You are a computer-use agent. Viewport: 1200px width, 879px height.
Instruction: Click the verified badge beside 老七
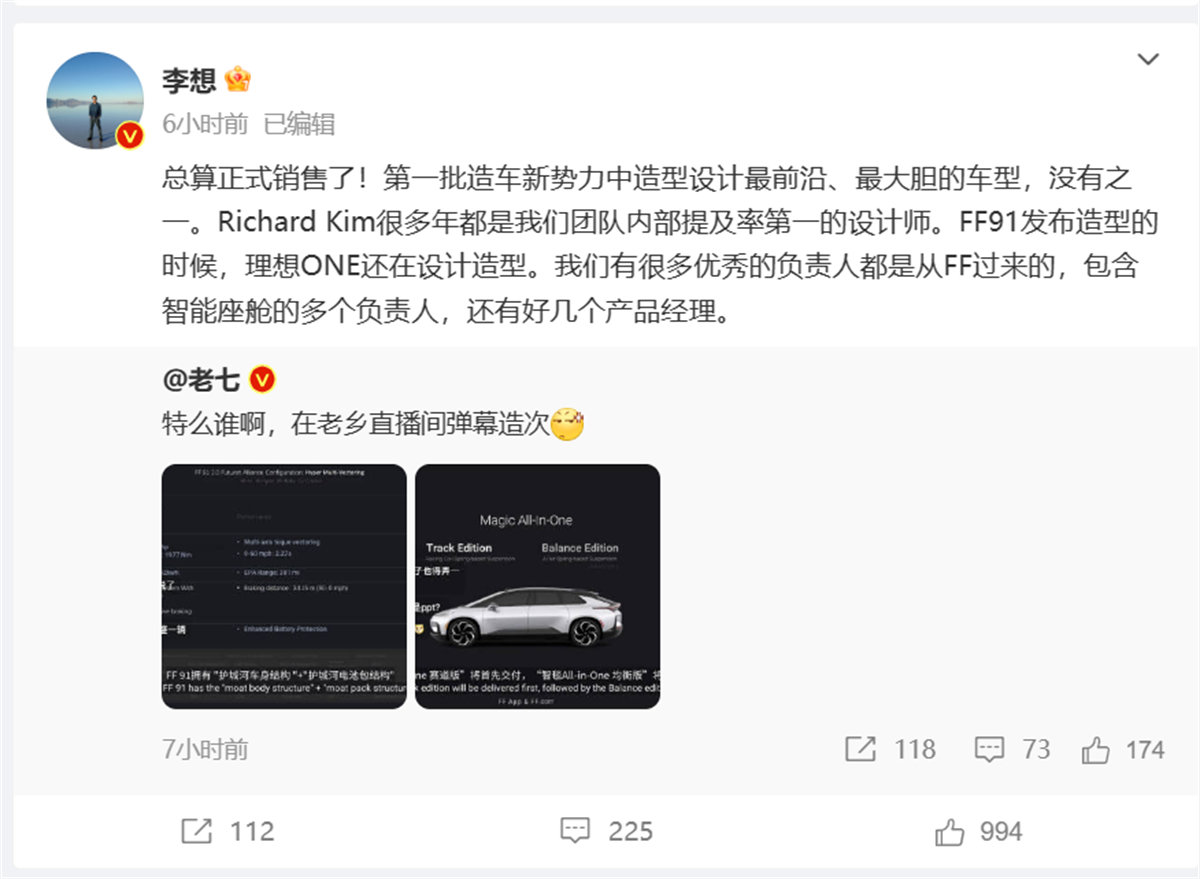(262, 380)
